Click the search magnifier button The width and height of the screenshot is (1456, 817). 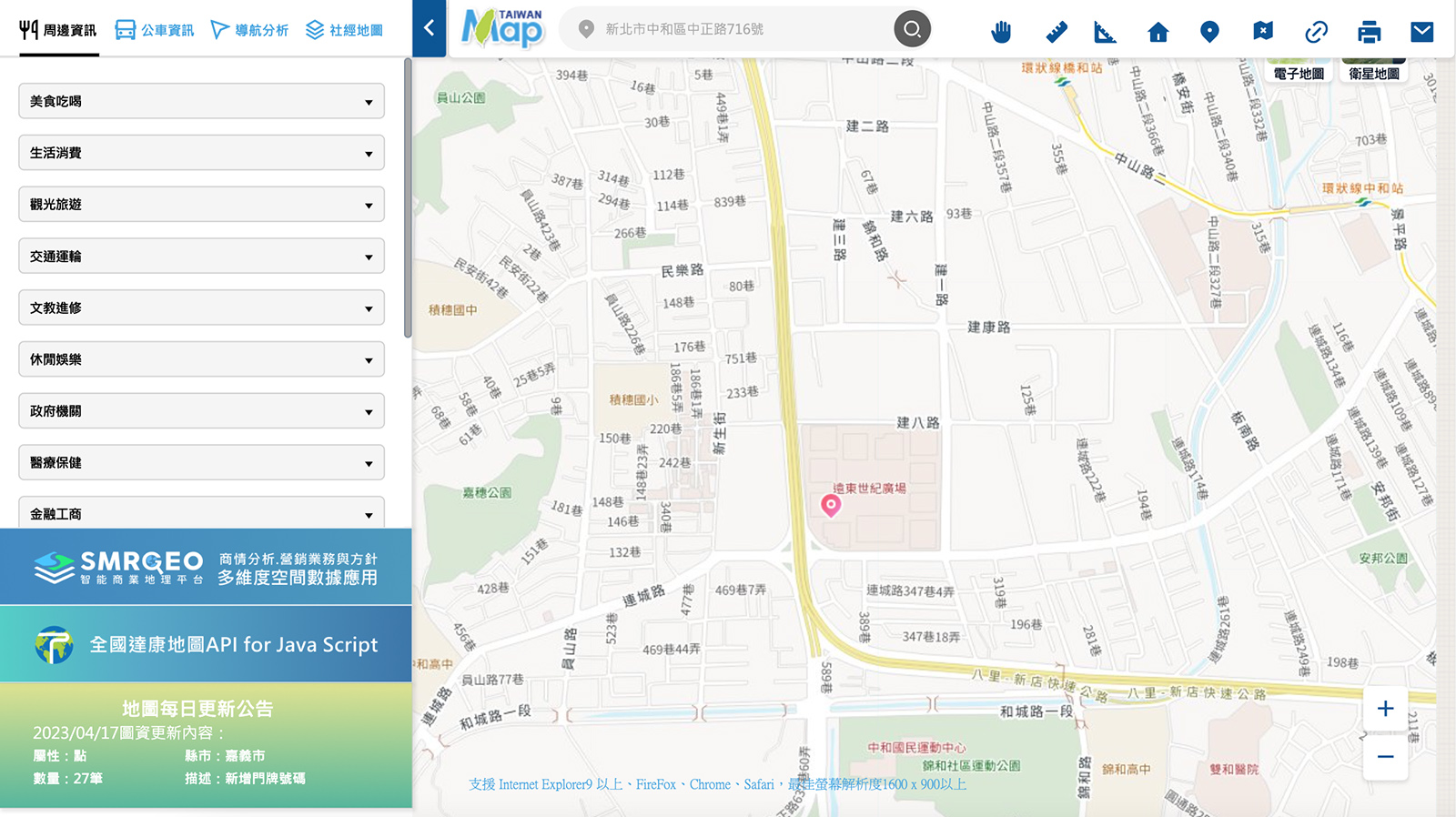point(912,29)
